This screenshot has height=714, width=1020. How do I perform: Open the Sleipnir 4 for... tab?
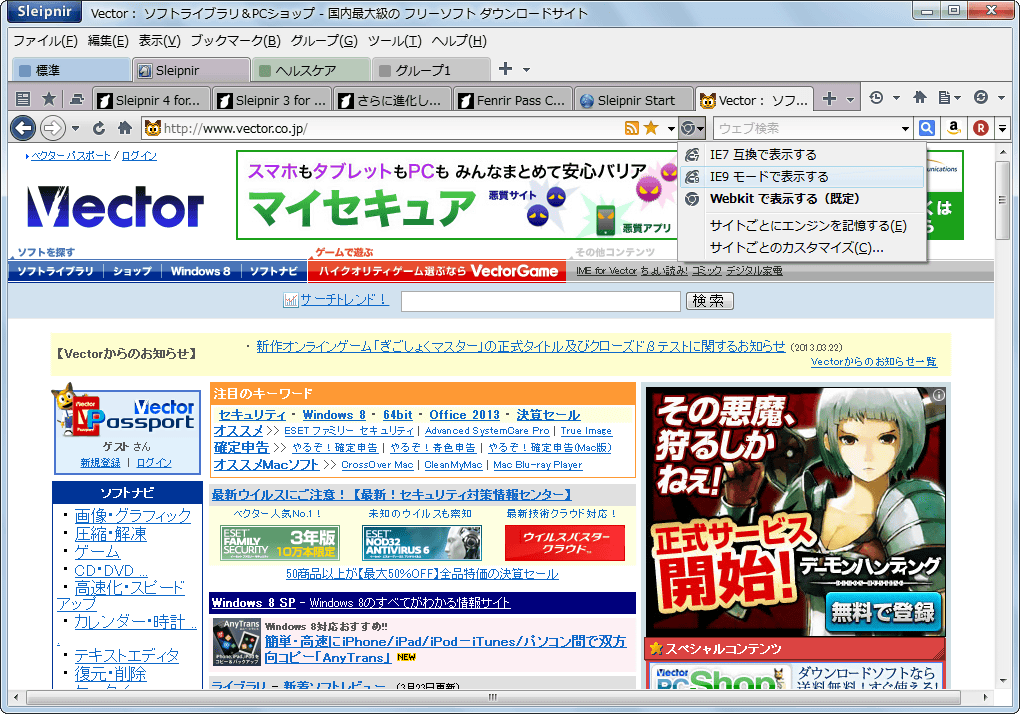(x=151, y=100)
